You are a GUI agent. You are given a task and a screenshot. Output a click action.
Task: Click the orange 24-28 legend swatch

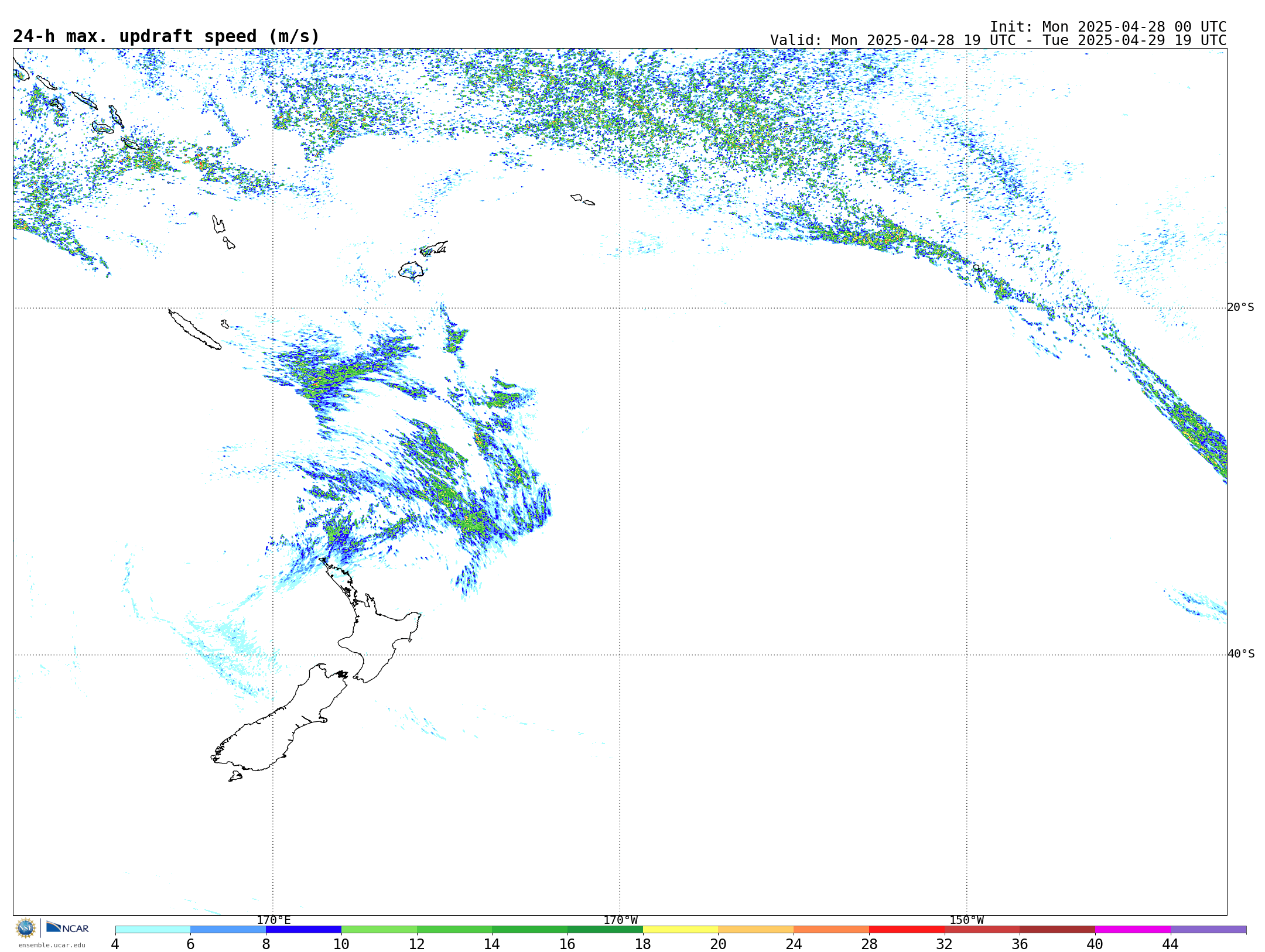tap(831, 930)
